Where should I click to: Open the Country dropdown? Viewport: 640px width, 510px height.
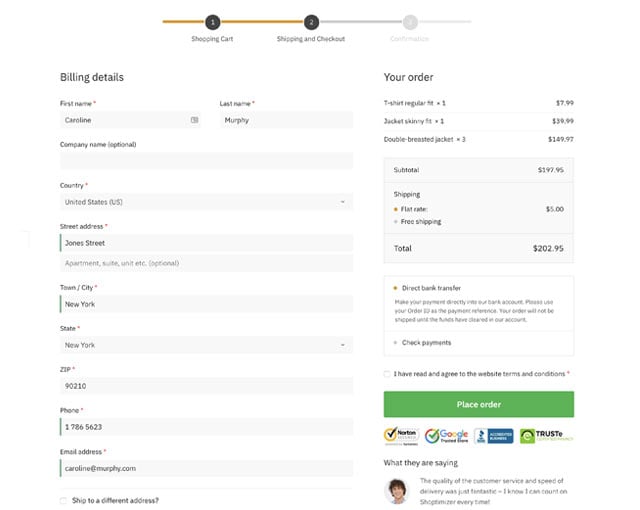click(x=207, y=202)
